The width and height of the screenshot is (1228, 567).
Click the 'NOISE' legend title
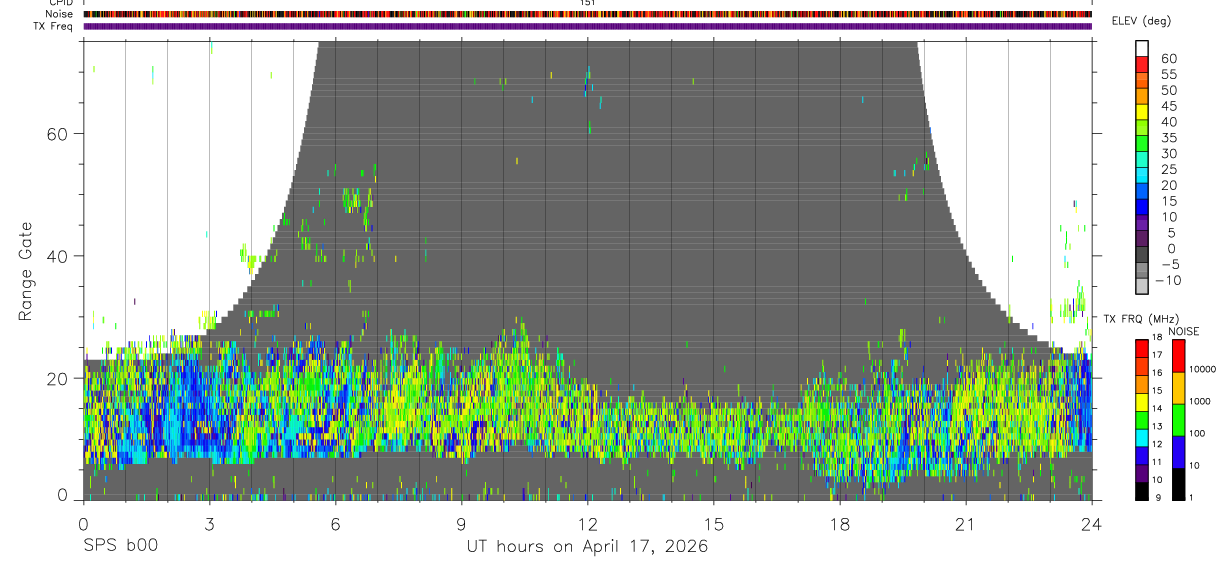1184,331
